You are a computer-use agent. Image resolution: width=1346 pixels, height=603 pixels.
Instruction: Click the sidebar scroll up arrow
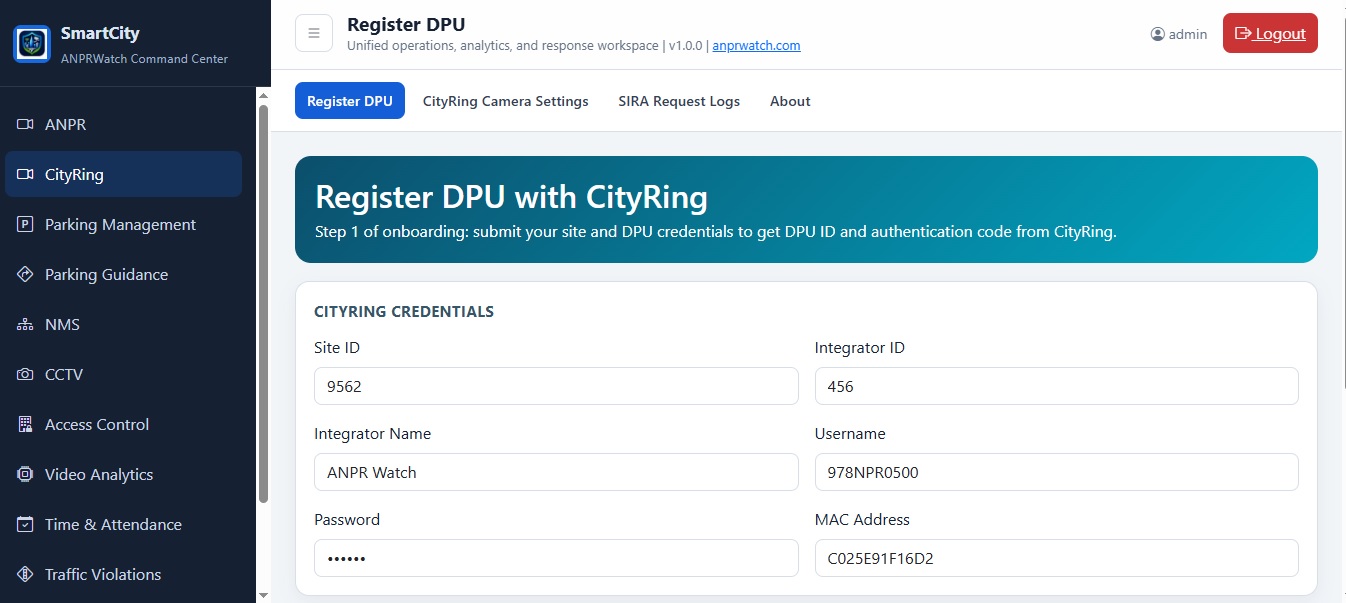[264, 95]
